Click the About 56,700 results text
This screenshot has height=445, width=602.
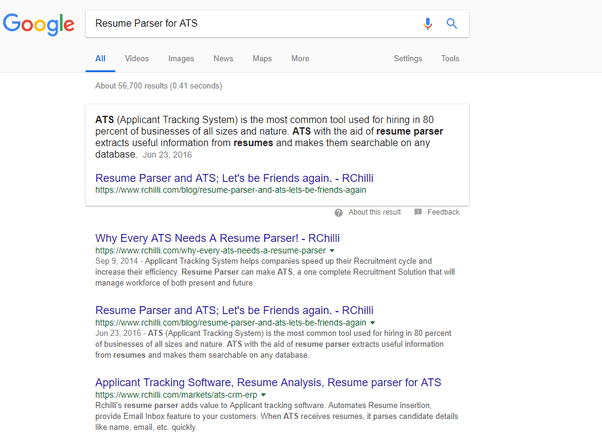click(x=159, y=86)
